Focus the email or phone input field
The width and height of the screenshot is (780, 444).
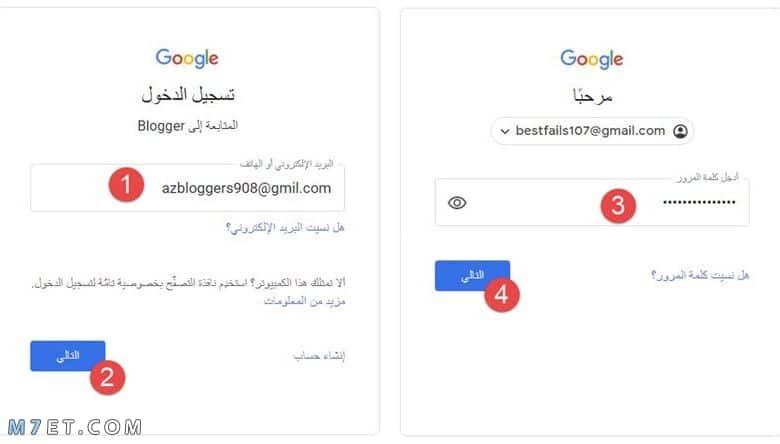[188, 188]
